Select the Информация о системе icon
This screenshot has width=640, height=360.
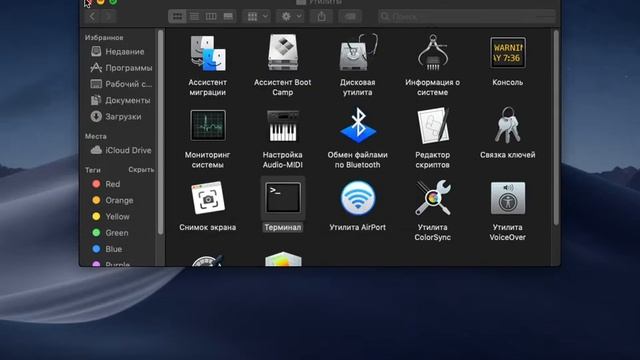click(433, 53)
